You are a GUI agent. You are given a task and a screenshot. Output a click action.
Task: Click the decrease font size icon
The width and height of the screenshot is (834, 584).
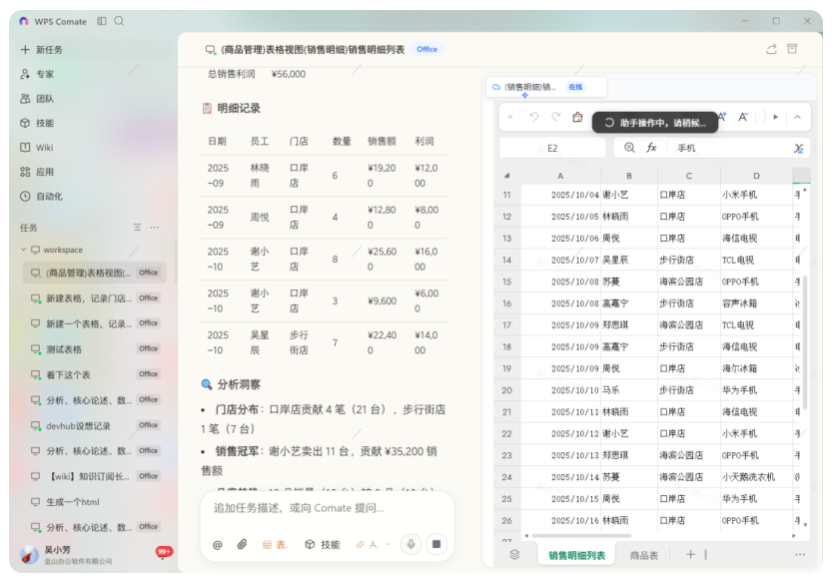[x=743, y=117]
